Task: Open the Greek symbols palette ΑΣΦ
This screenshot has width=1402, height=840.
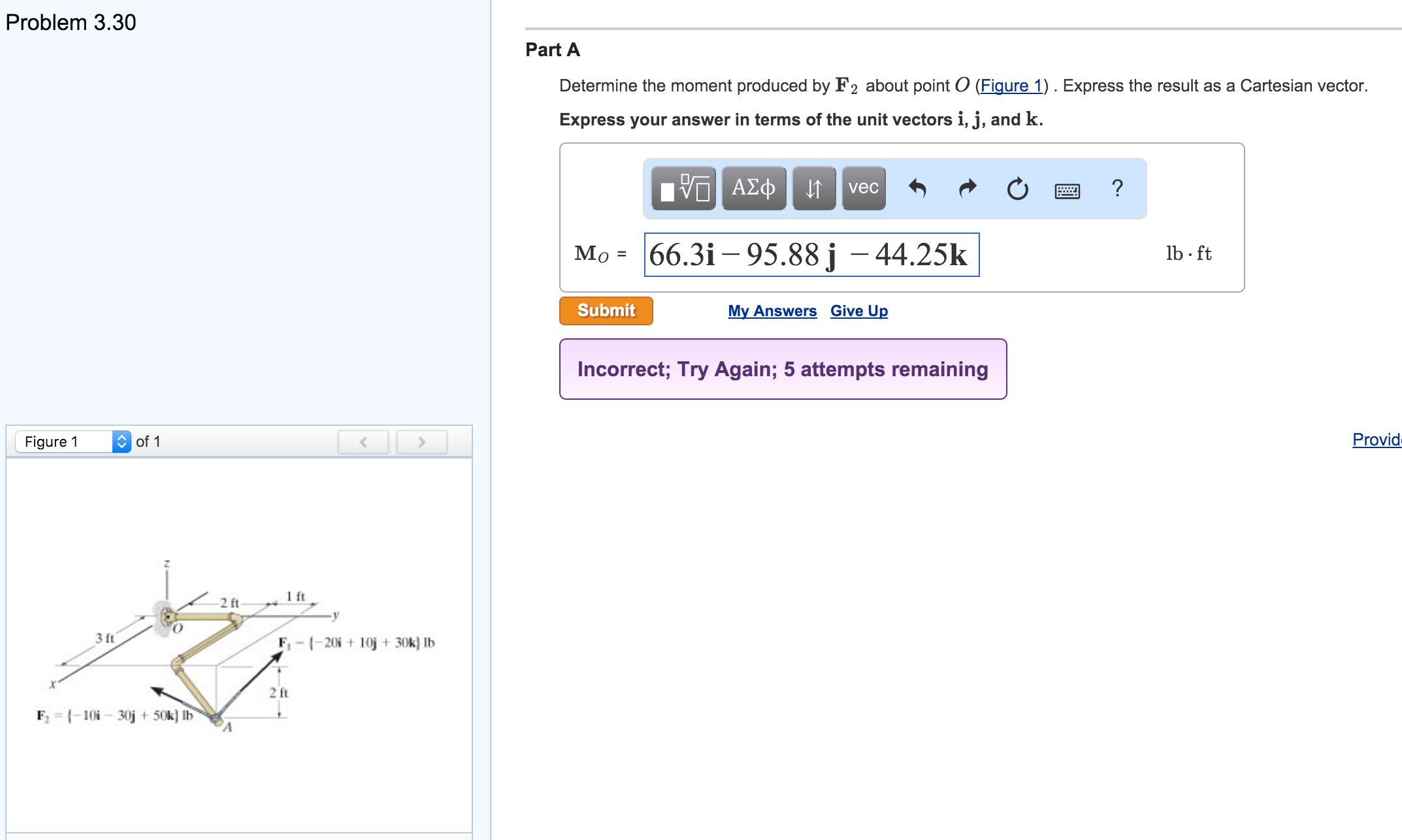Action: (753, 189)
